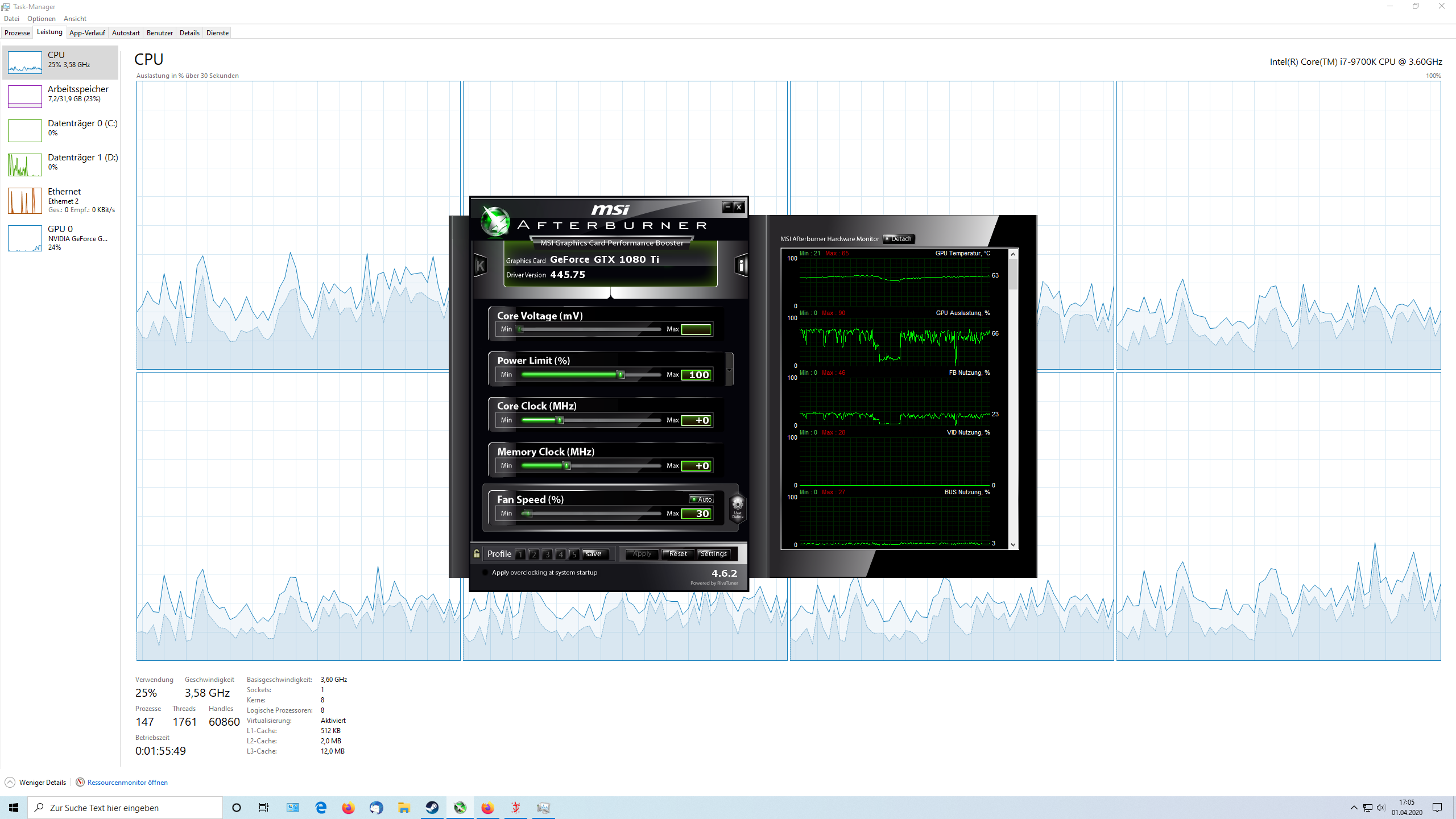Screen dimensions: 1456x819
Task: Open the volume tray icon
Action: (1381, 808)
